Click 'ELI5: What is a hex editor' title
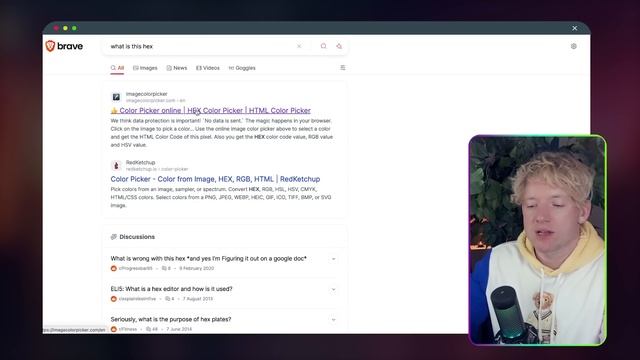Viewport: 640px width, 360px height. click(x=171, y=289)
